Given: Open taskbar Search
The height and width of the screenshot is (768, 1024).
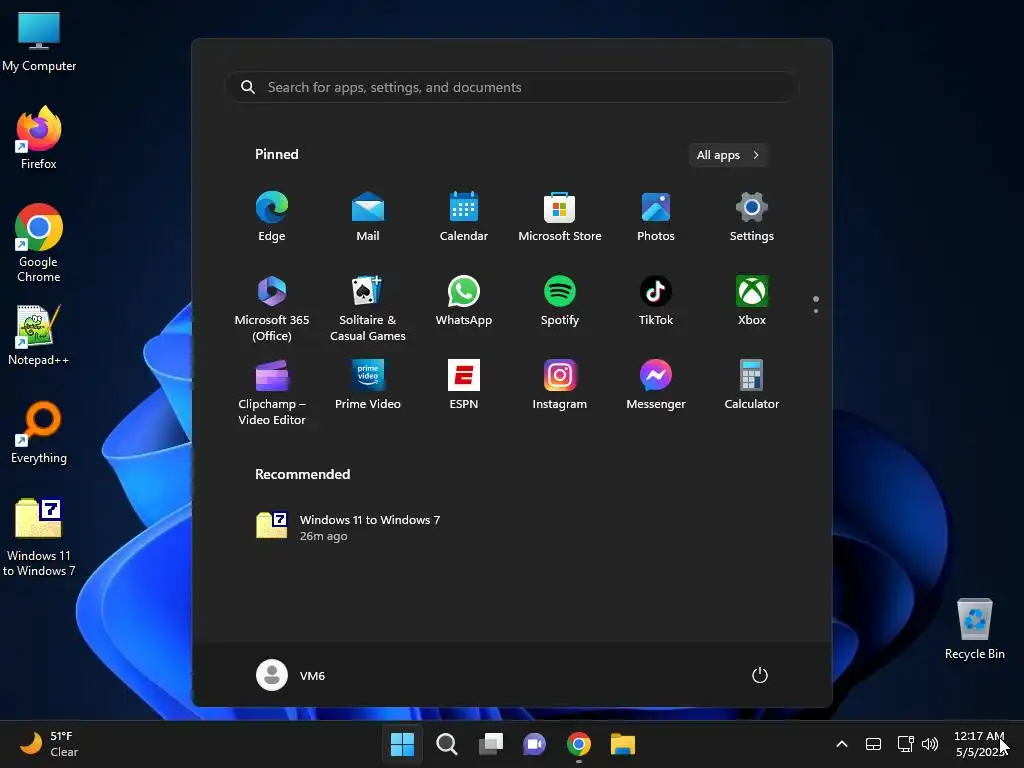Looking at the screenshot, I should pos(447,744).
